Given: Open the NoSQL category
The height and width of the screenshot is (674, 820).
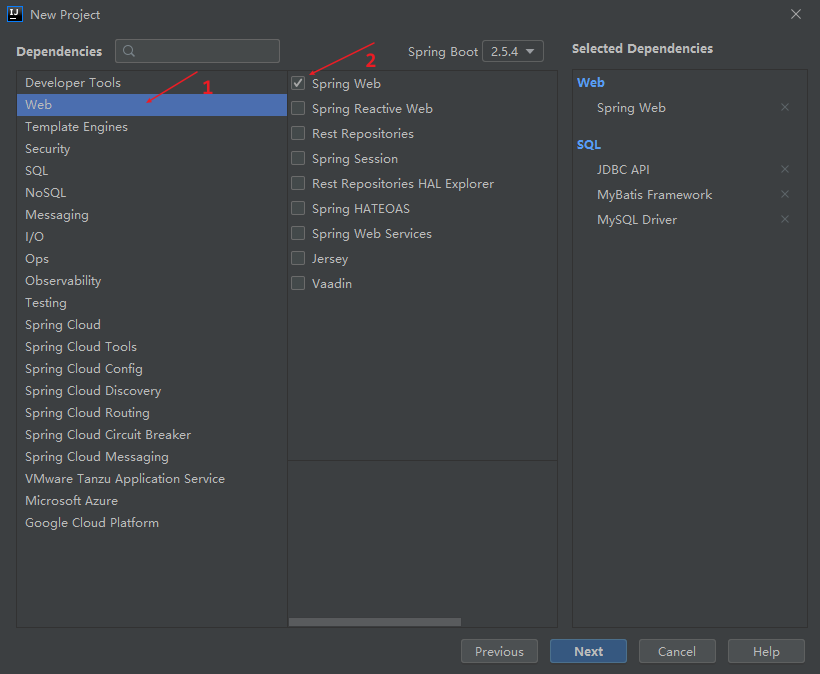Looking at the screenshot, I should coord(152,192).
